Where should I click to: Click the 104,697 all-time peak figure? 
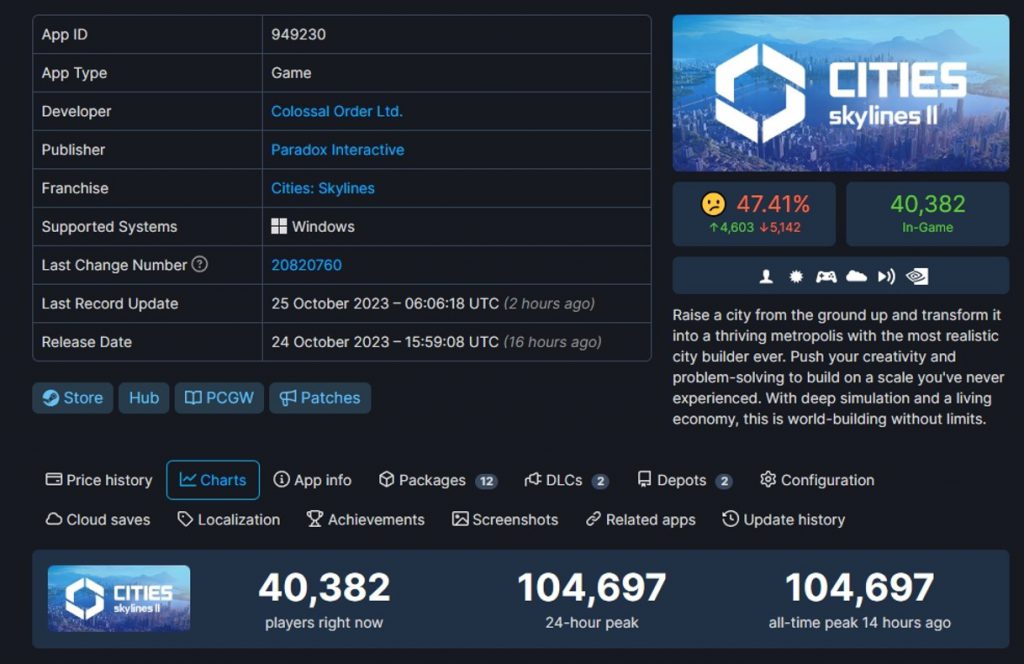coord(859,587)
